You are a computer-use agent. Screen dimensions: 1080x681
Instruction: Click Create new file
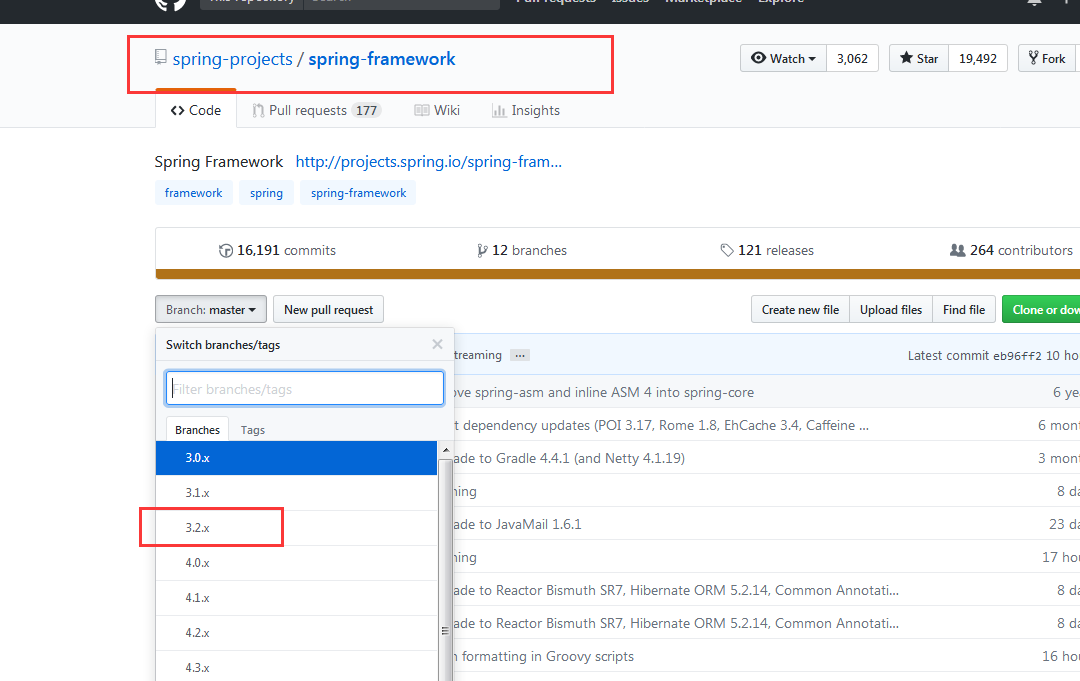click(800, 310)
